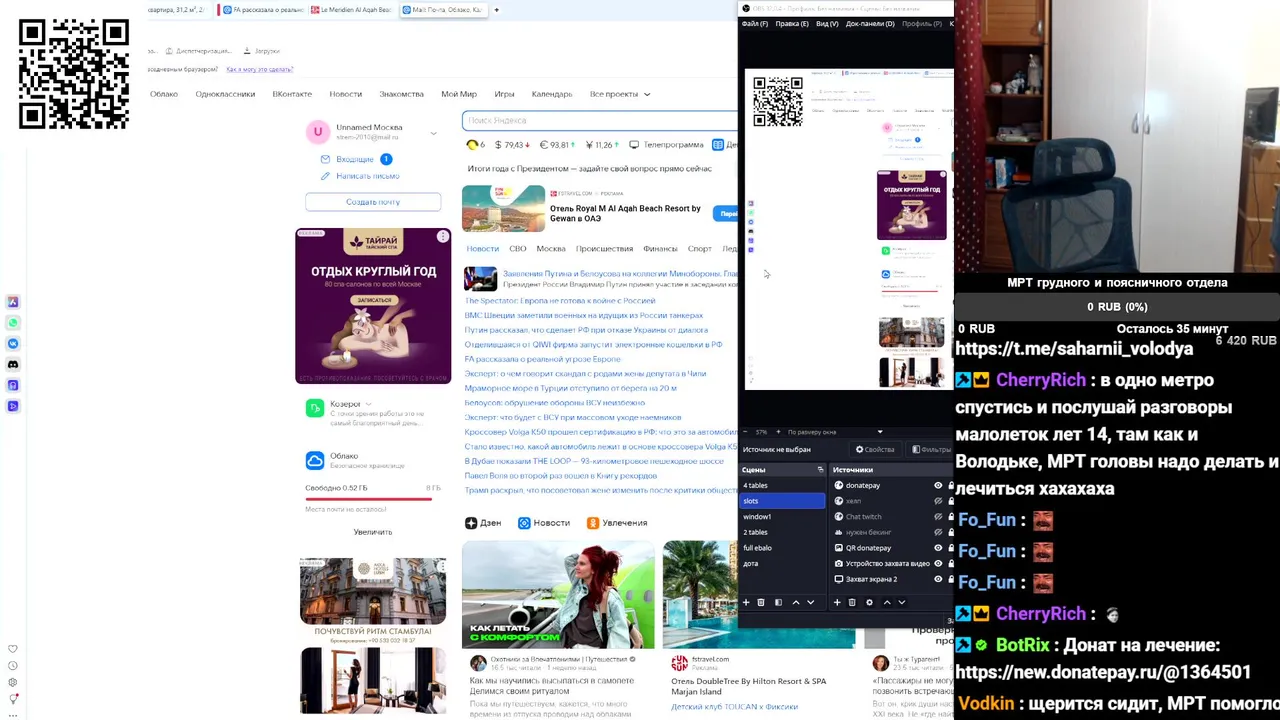Click the Создать почту button
The width and height of the screenshot is (1280, 720).
[x=373, y=202]
